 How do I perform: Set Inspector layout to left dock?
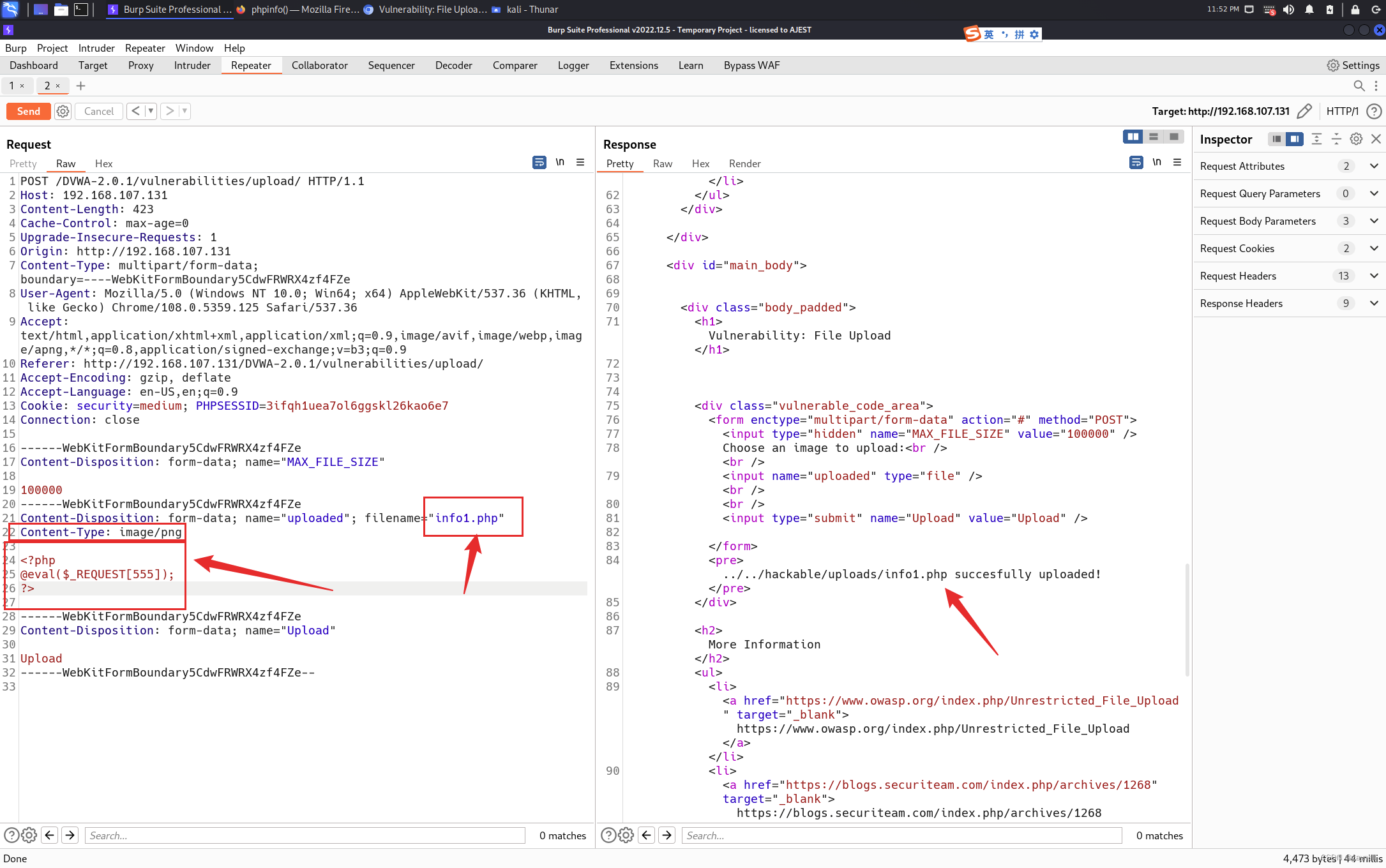click(1277, 139)
